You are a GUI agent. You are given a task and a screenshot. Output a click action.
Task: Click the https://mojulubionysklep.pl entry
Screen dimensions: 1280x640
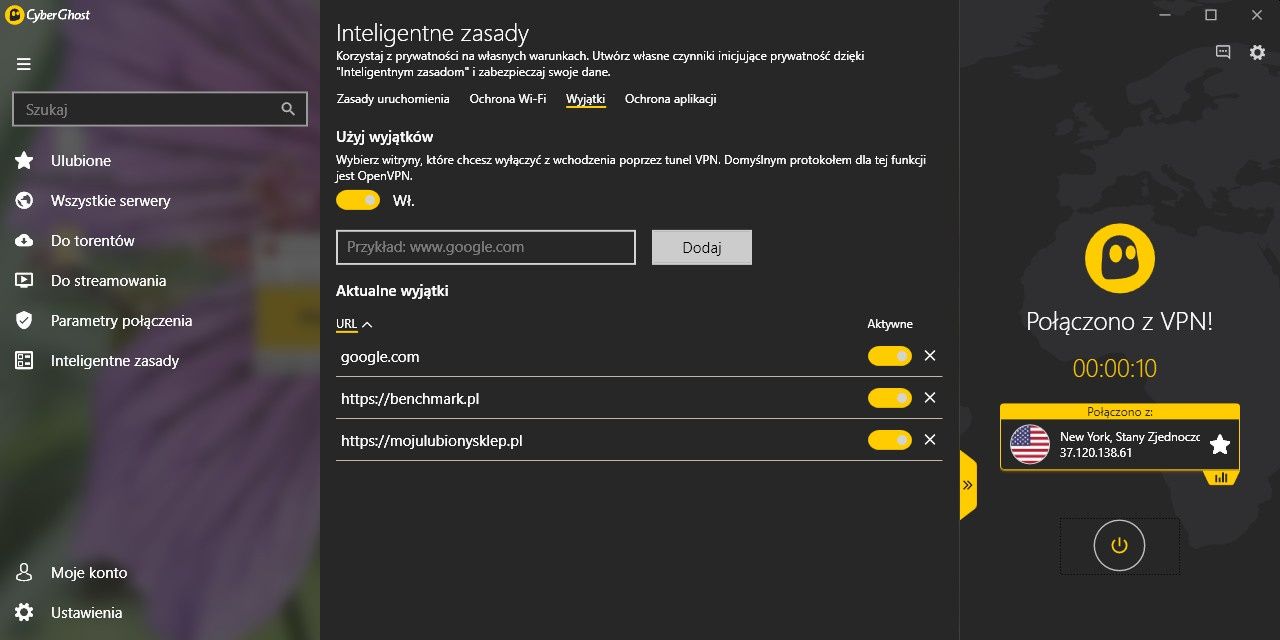pos(432,440)
